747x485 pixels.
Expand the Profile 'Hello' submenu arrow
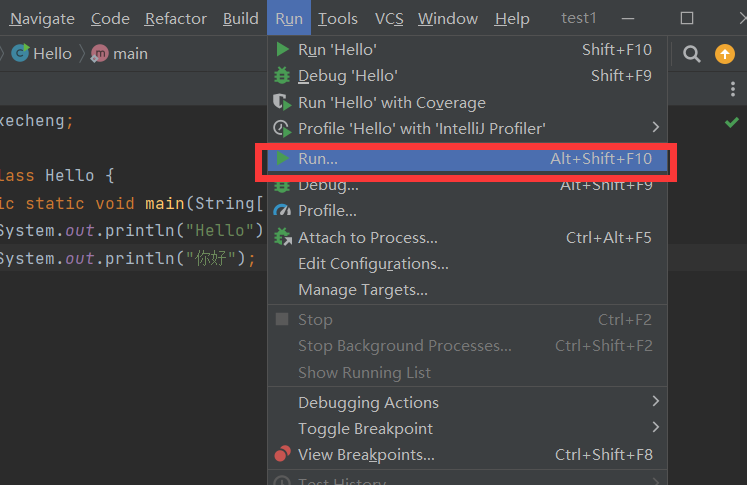[x=655, y=127]
